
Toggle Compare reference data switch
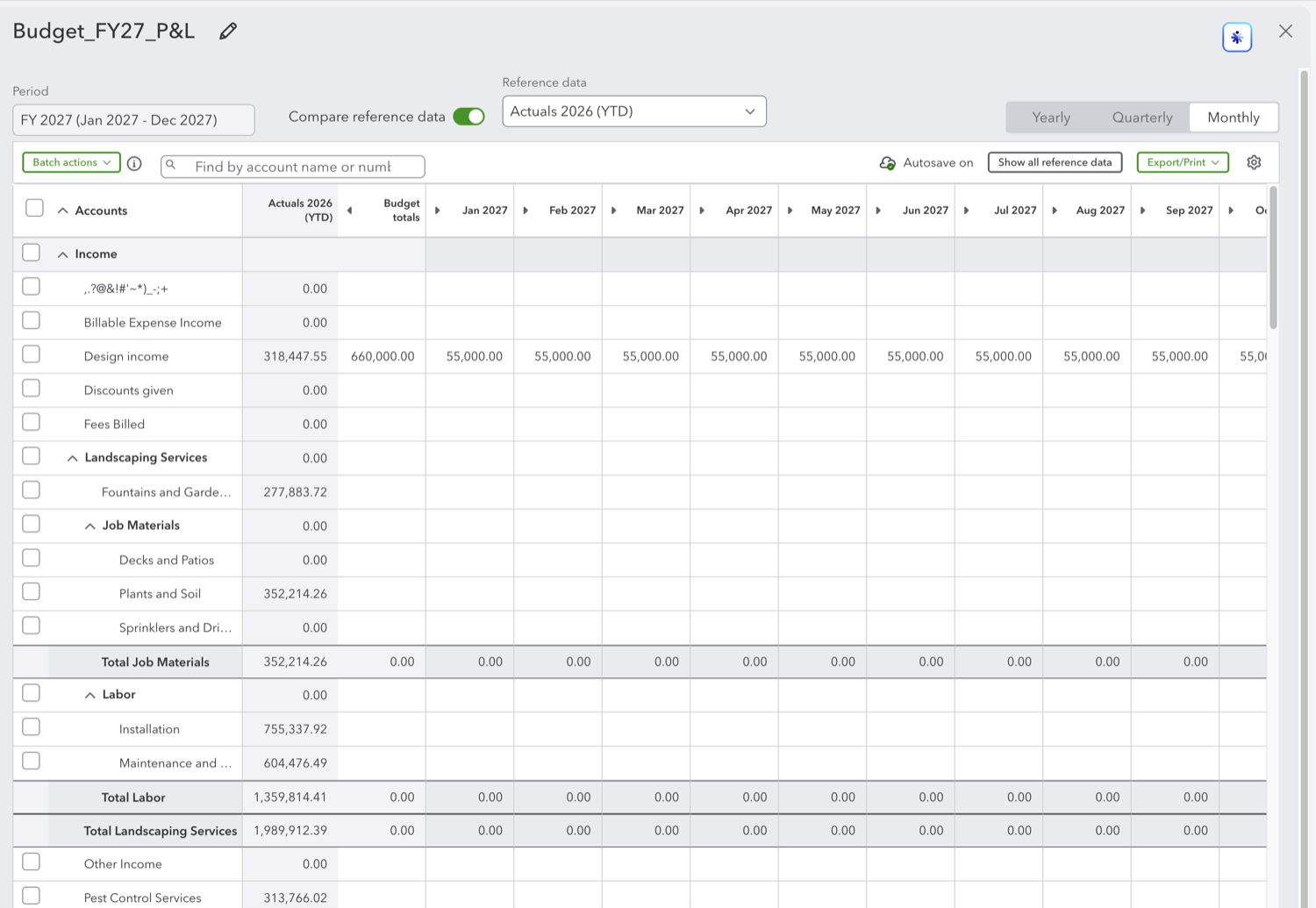468,117
